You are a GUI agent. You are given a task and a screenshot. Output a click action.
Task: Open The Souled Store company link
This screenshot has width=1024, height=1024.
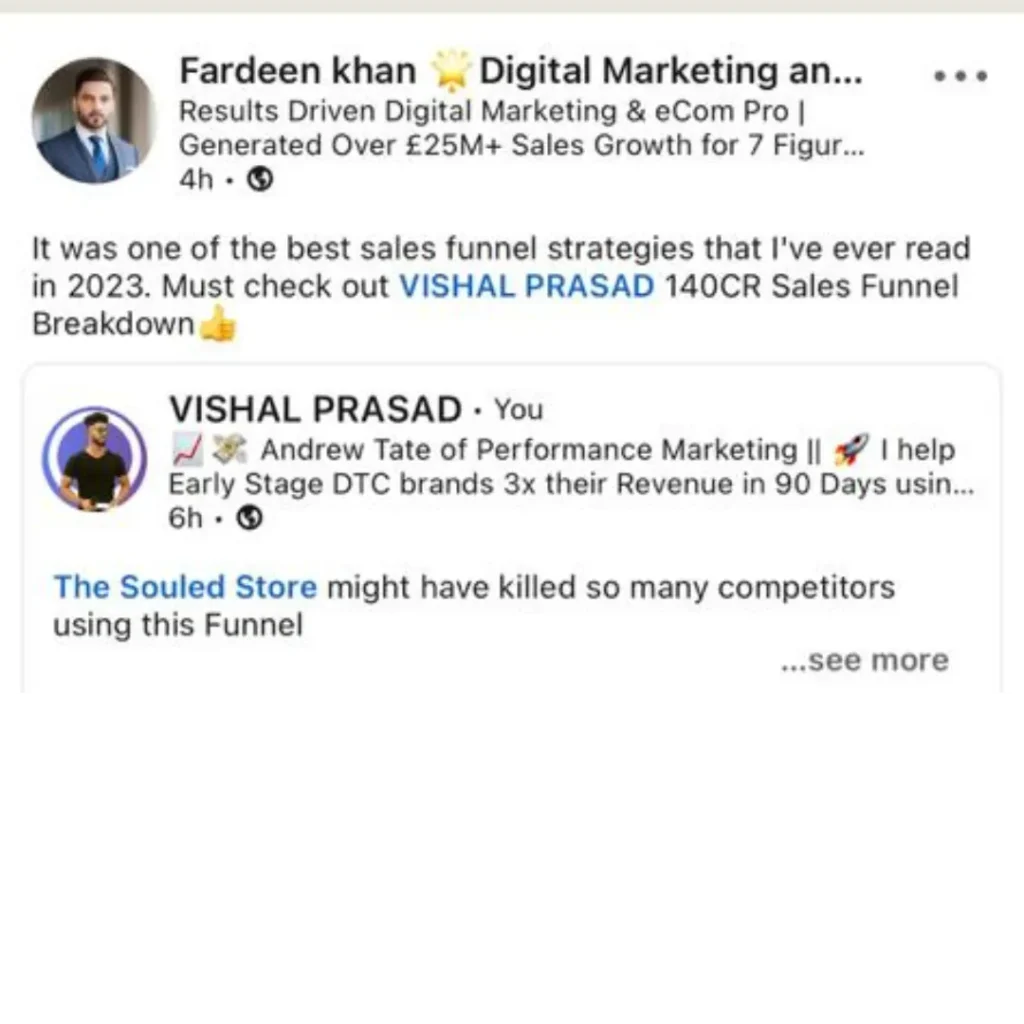click(185, 586)
